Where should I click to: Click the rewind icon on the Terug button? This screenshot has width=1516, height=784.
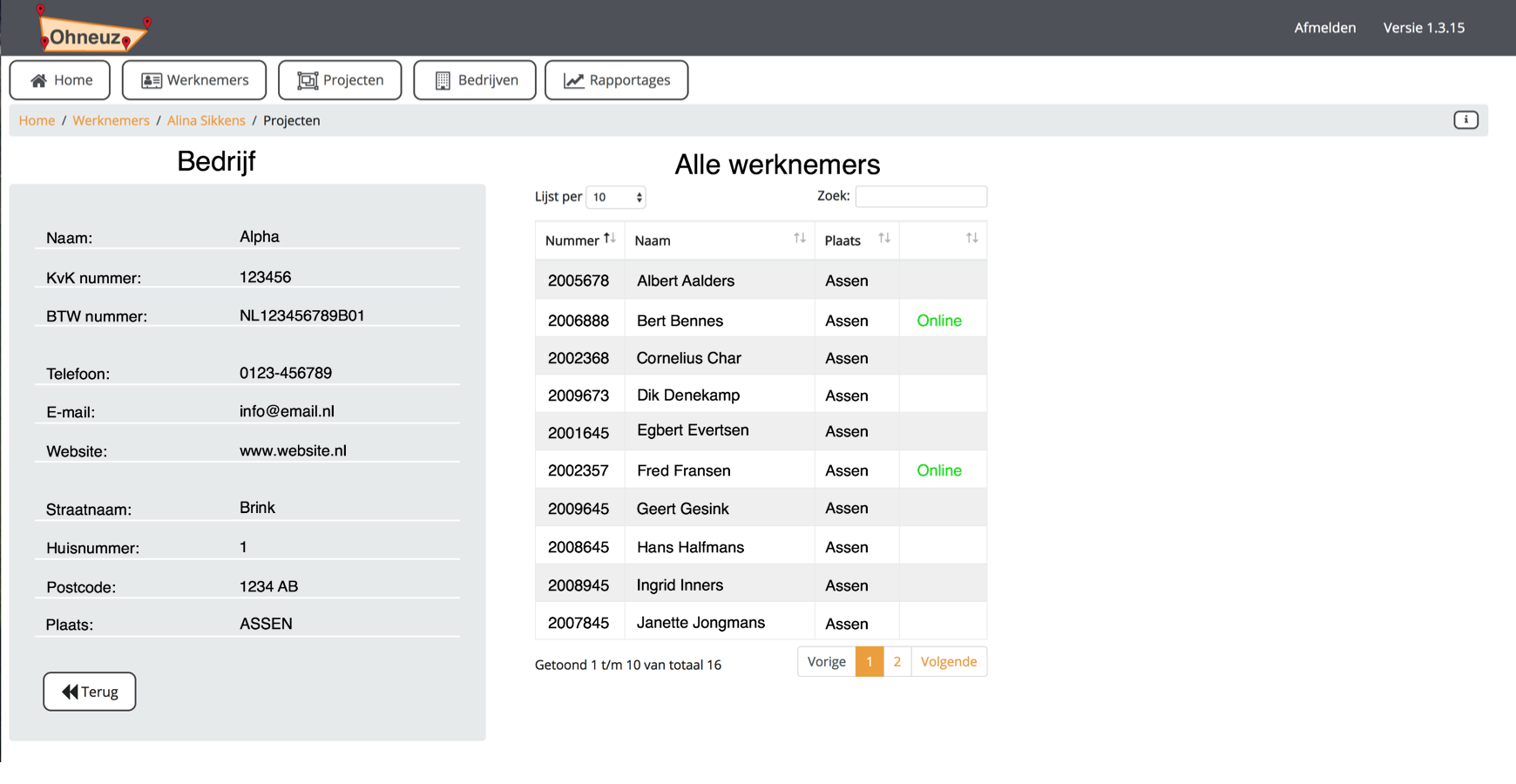point(68,691)
